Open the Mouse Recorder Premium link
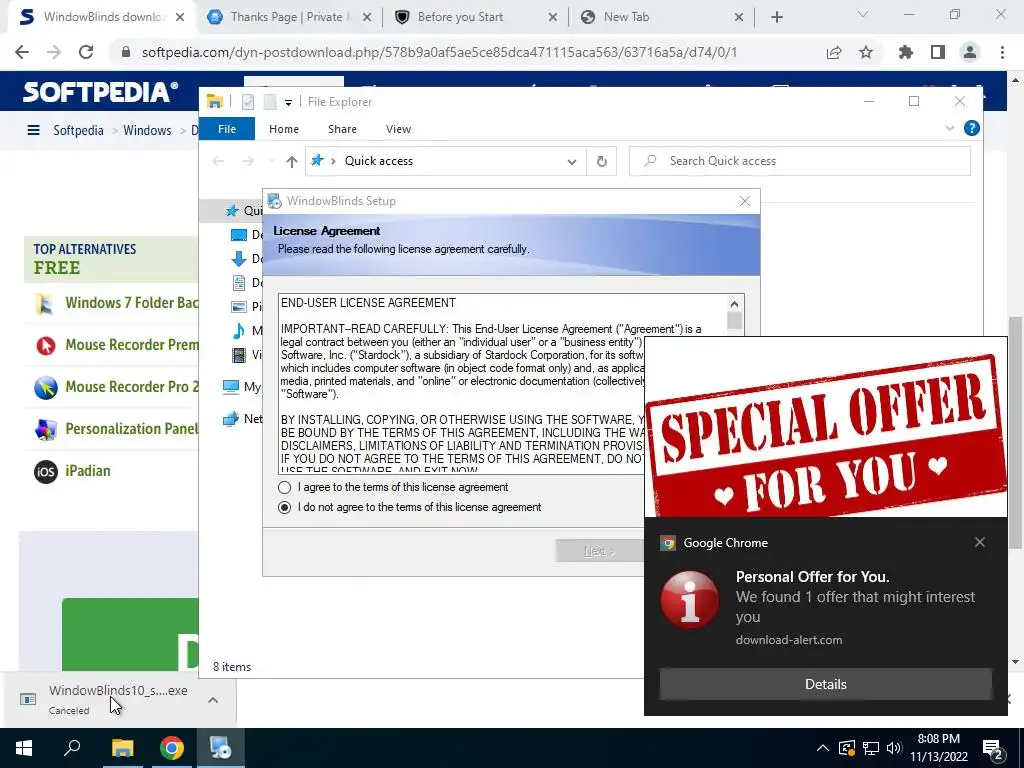This screenshot has height=768, width=1024. 131,345
